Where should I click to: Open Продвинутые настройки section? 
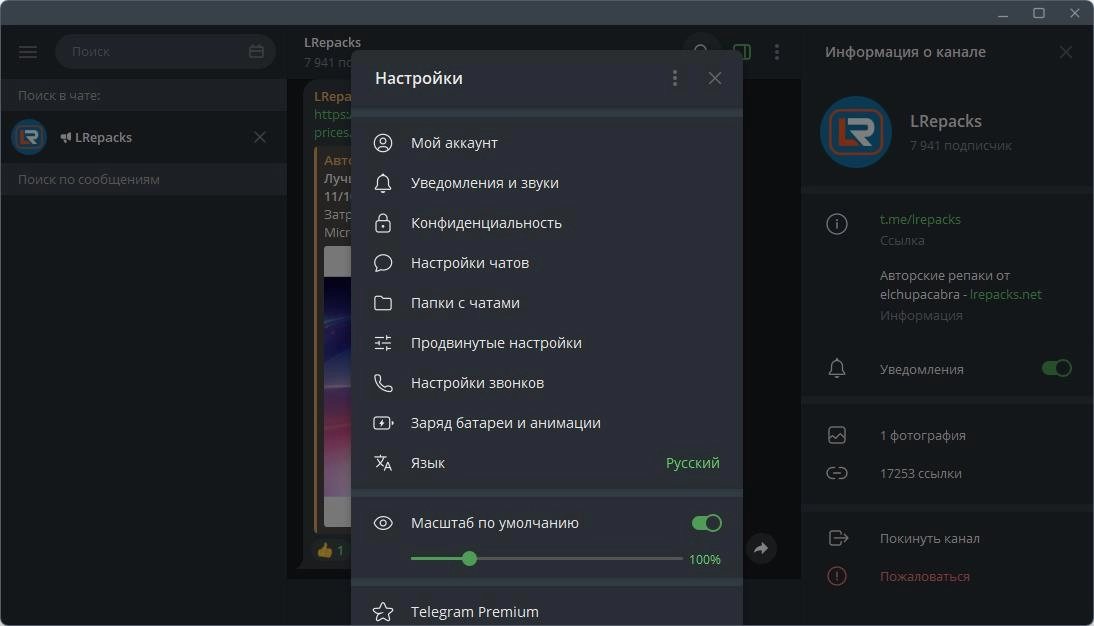(546, 343)
